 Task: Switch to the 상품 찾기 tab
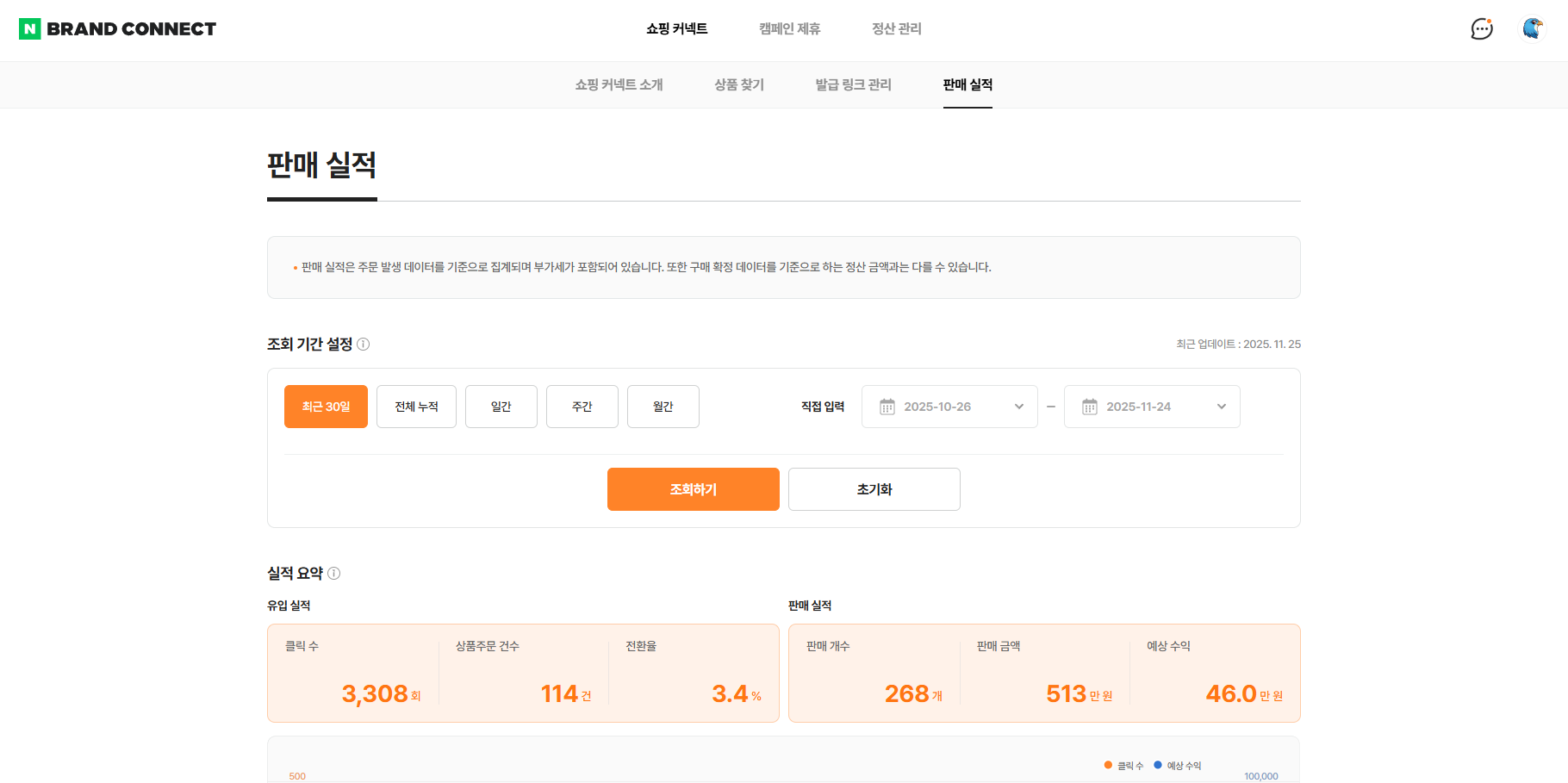coord(738,84)
